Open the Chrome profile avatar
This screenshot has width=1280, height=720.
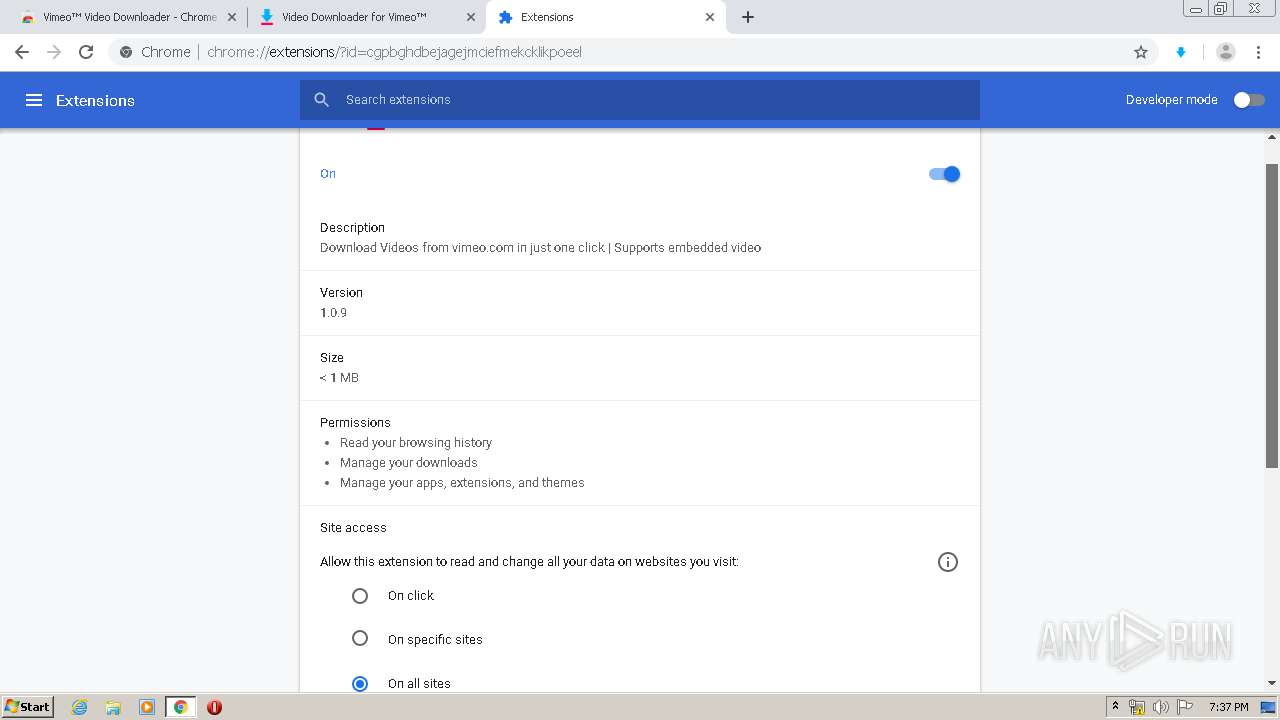(1226, 52)
